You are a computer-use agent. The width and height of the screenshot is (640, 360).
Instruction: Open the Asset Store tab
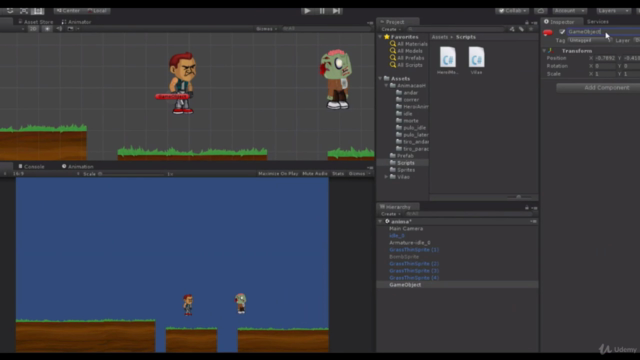coord(36,22)
